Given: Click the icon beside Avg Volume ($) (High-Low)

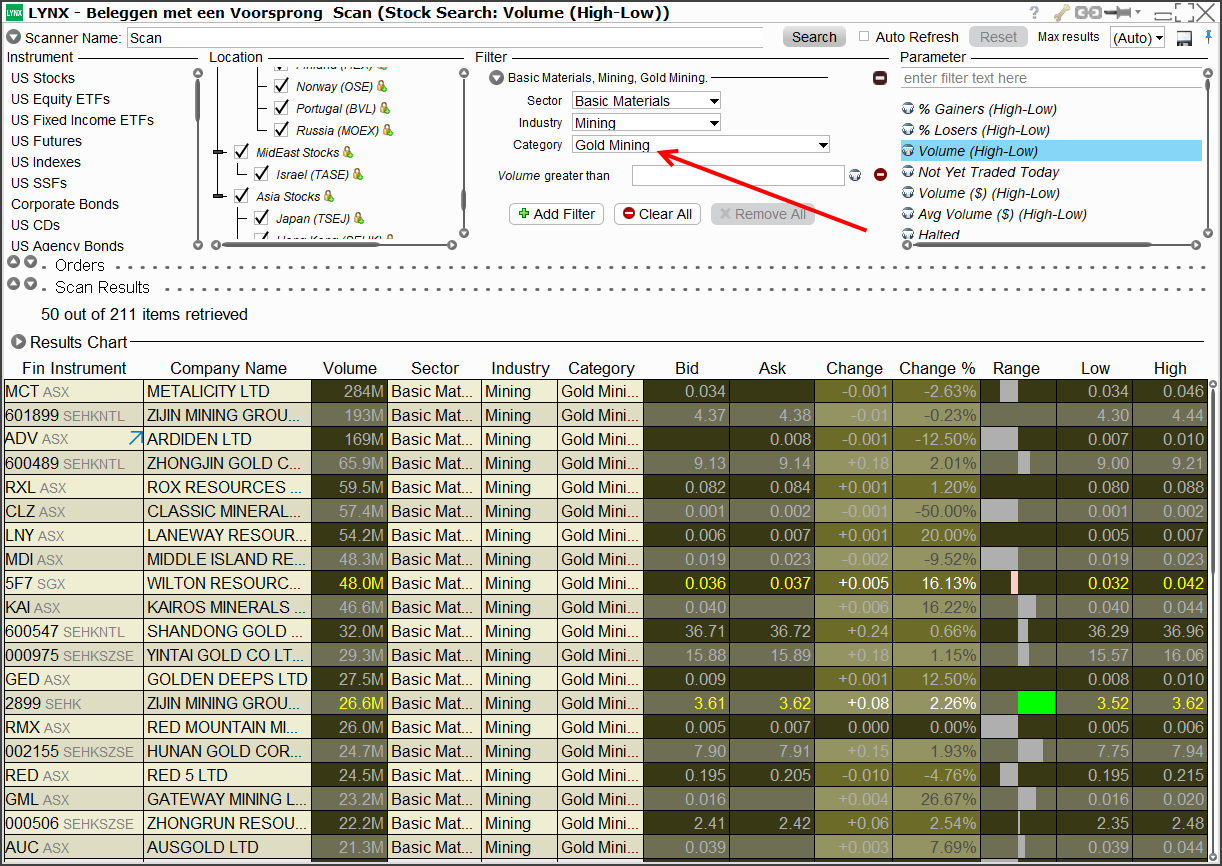Looking at the screenshot, I should pyautogui.click(x=908, y=214).
